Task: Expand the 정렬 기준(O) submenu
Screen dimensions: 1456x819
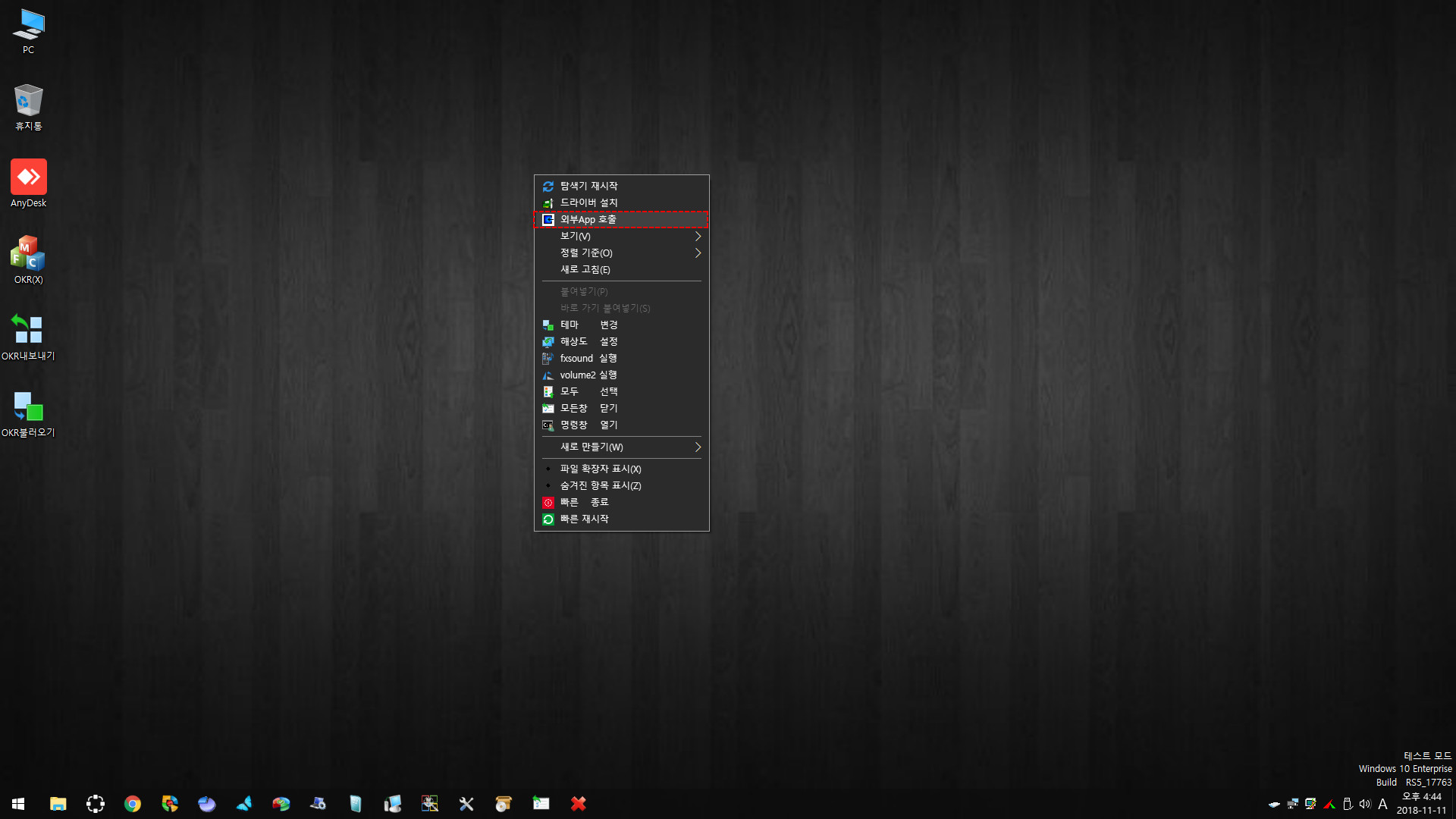Action: coord(621,253)
